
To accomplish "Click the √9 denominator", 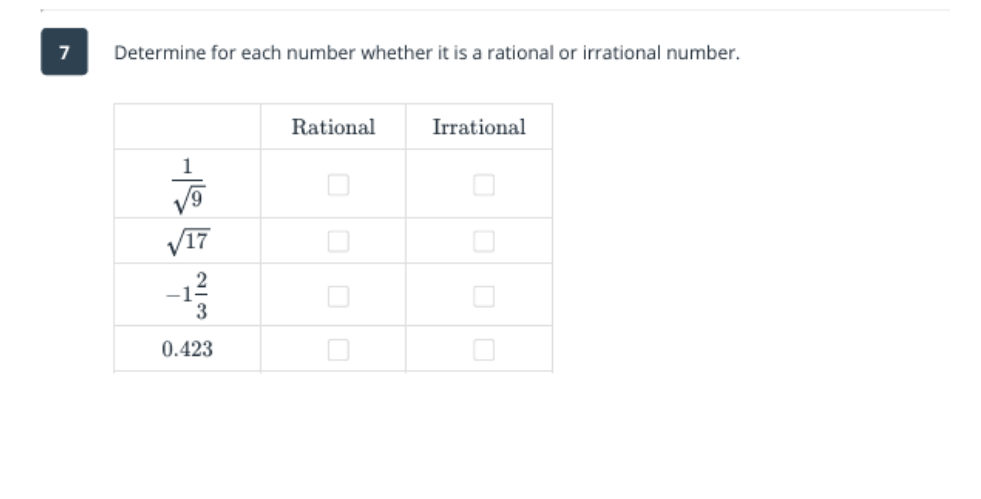I will (187, 200).
